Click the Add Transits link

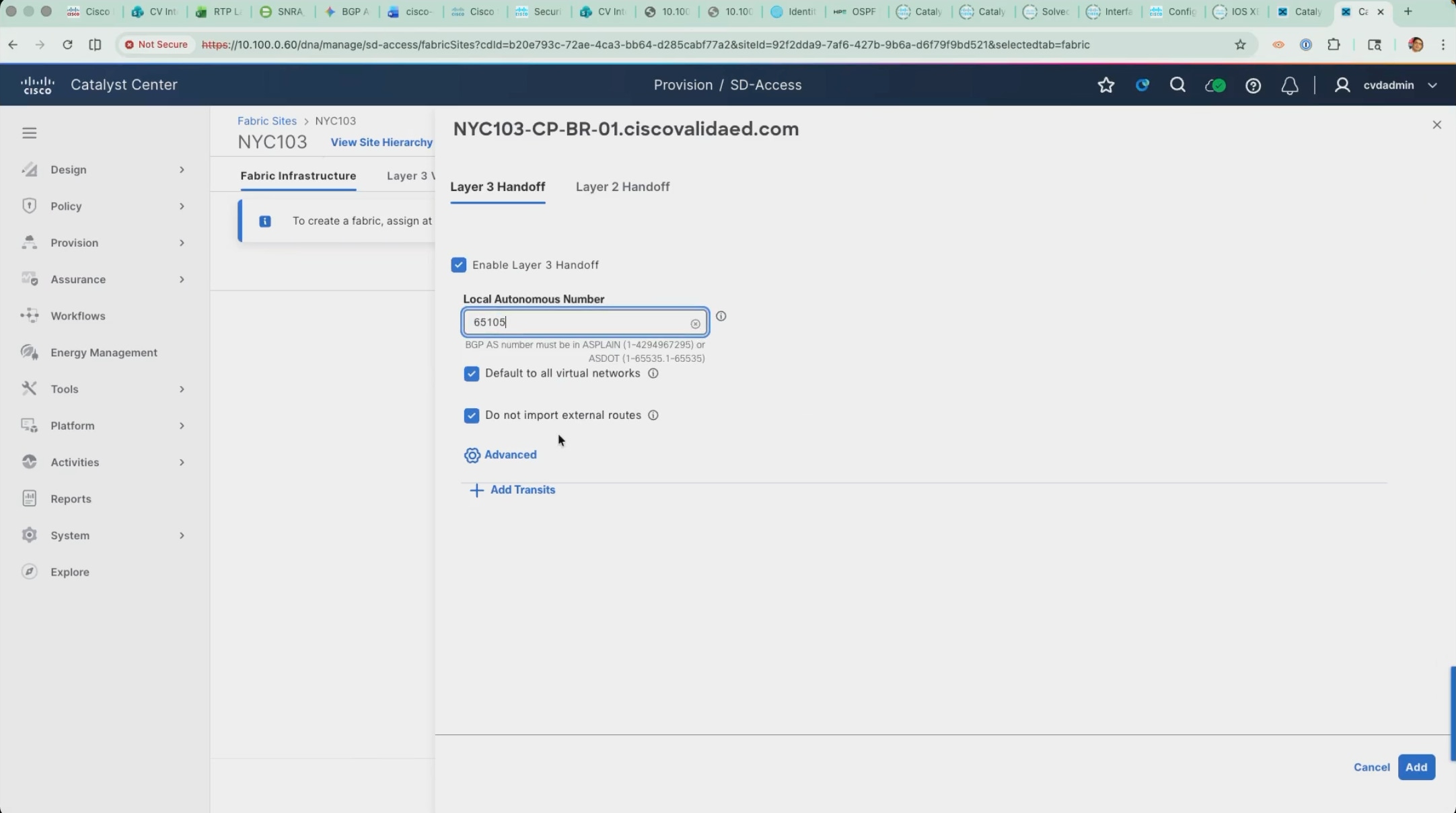point(523,490)
